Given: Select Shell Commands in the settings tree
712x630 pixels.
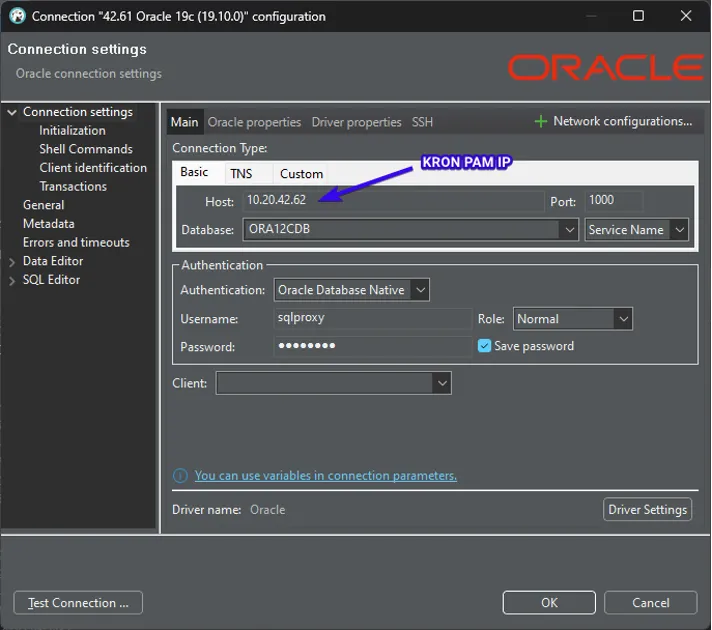Looking at the screenshot, I should tap(86, 149).
